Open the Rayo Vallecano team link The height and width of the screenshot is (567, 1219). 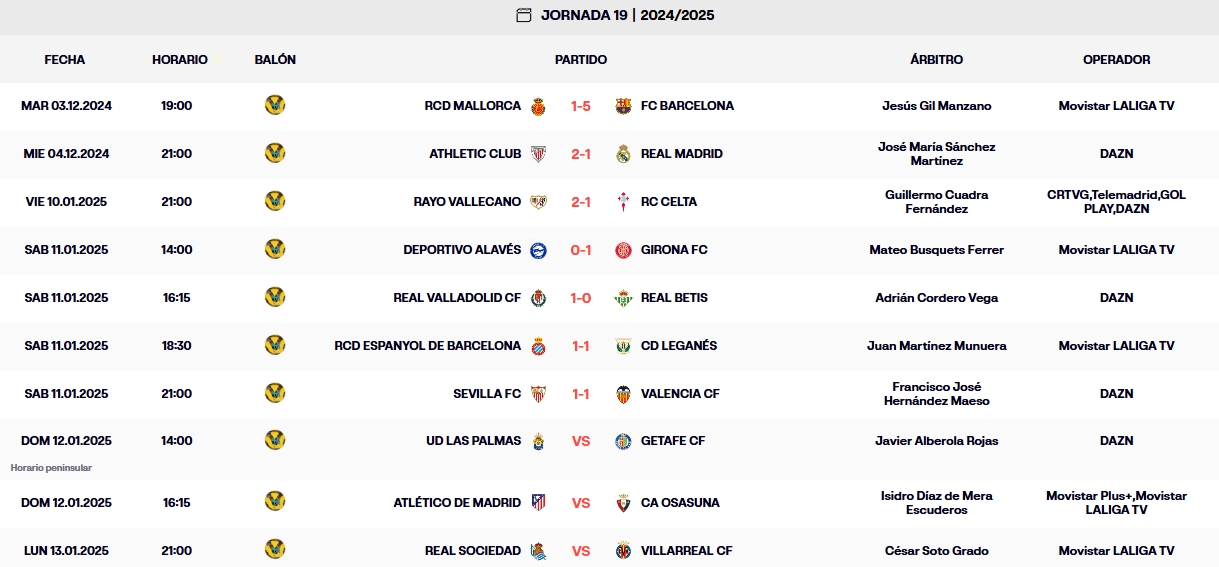coord(467,202)
